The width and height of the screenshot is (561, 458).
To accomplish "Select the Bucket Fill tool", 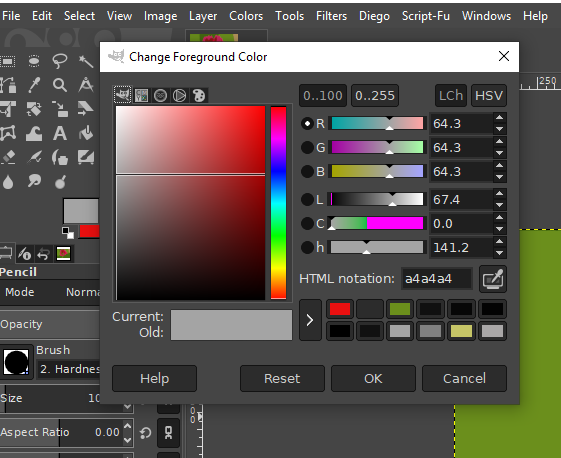I will 86,133.
